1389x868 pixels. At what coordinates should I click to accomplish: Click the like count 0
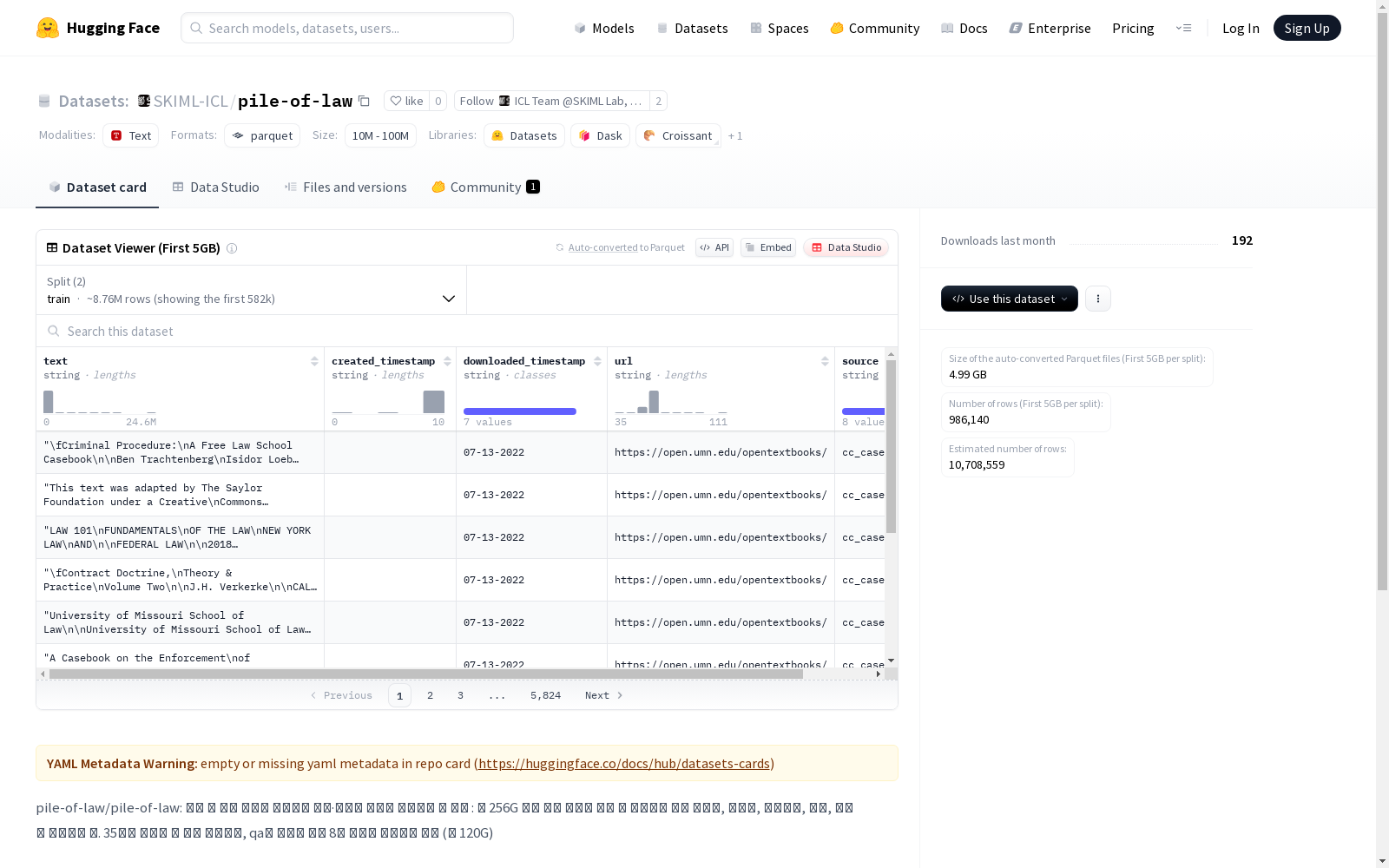click(x=438, y=101)
